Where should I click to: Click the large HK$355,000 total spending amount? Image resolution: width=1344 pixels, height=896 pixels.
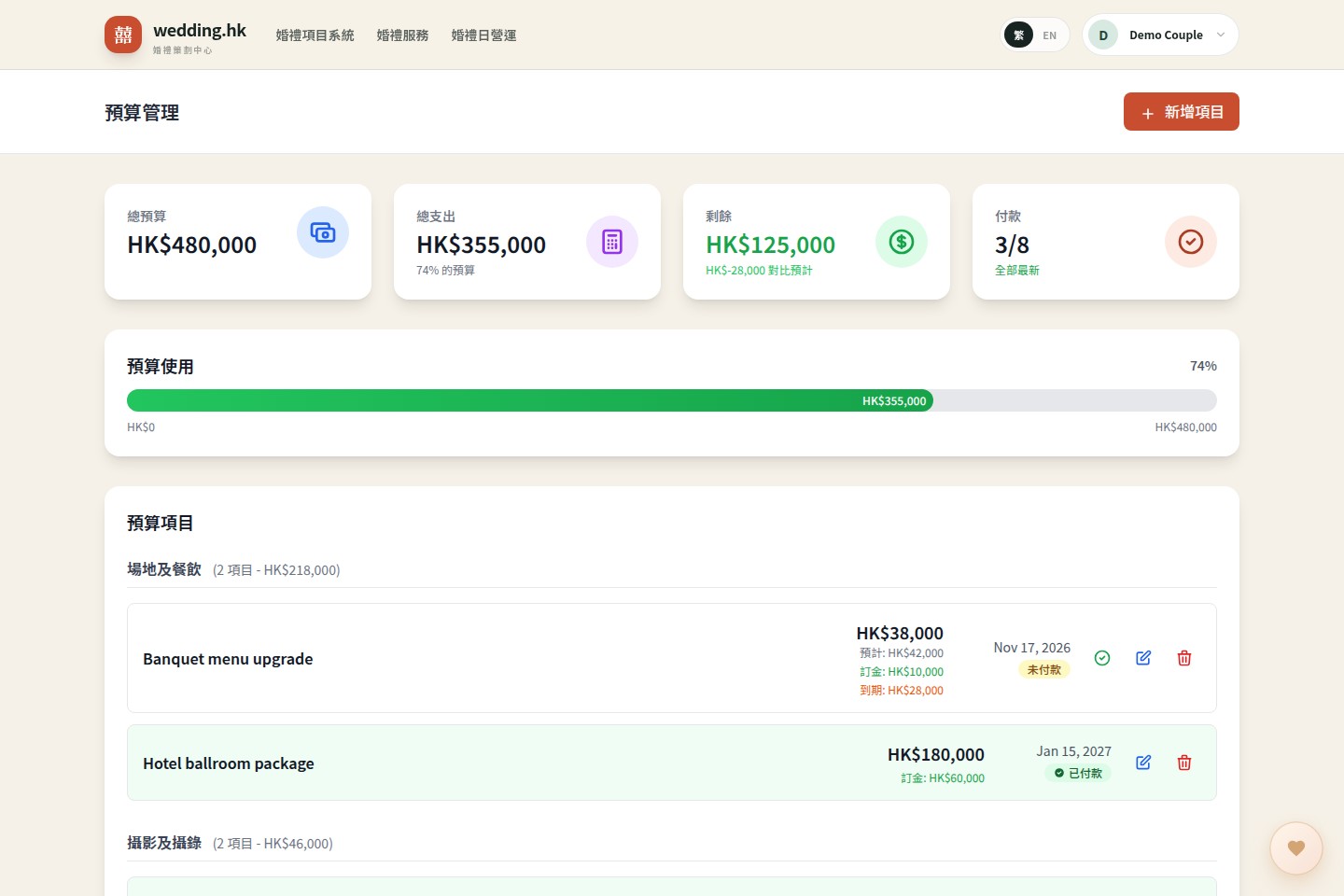pyautogui.click(x=482, y=245)
